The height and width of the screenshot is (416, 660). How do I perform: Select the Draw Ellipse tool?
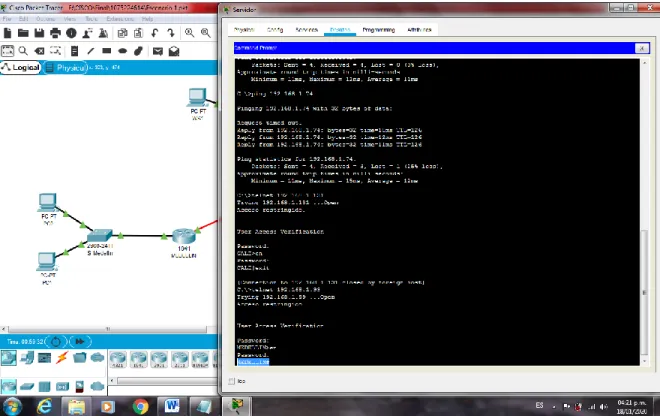click(122, 51)
